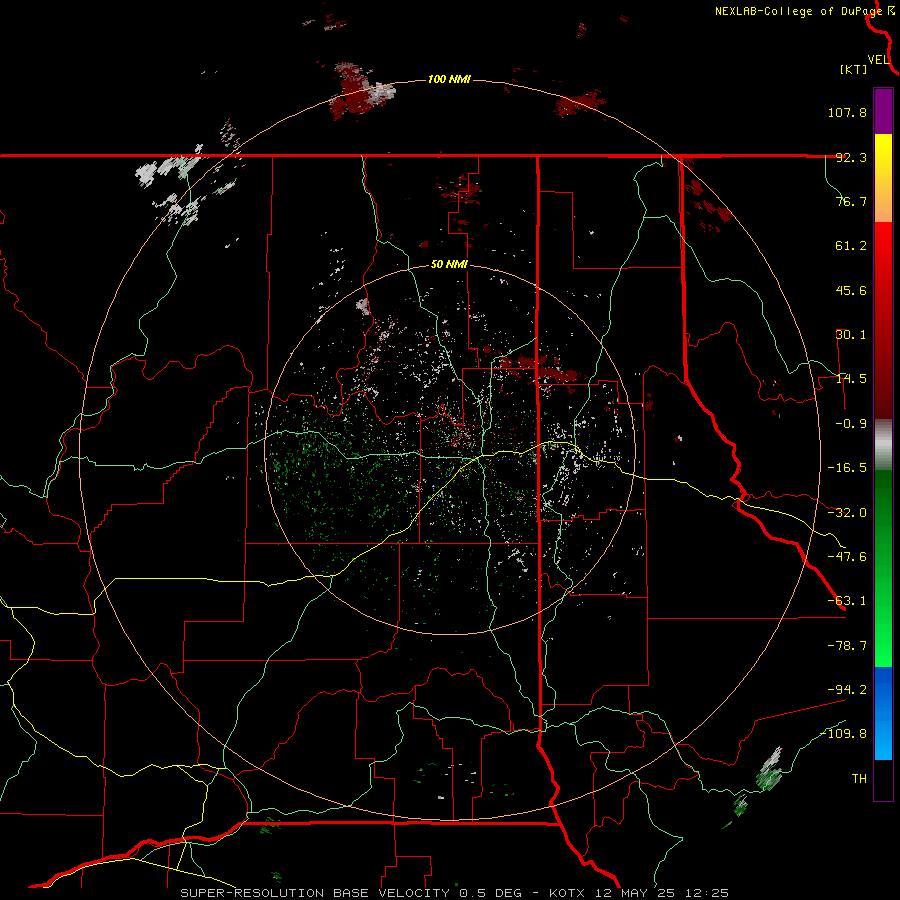This screenshot has height=900, width=900.
Task: Click the -63.1 velocity scale value
Action: click(x=847, y=601)
